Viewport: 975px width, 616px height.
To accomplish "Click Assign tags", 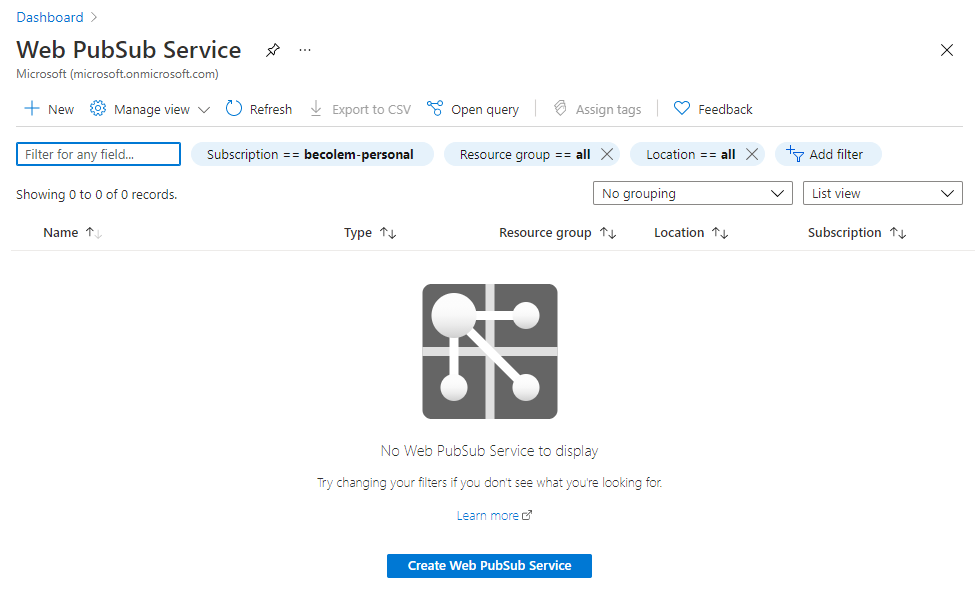I will 597,109.
